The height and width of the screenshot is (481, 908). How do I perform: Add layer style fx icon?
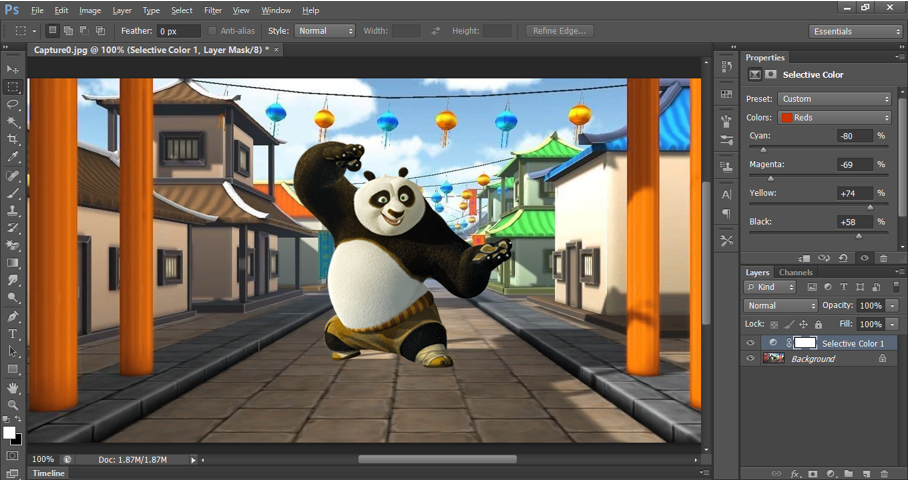[x=795, y=473]
